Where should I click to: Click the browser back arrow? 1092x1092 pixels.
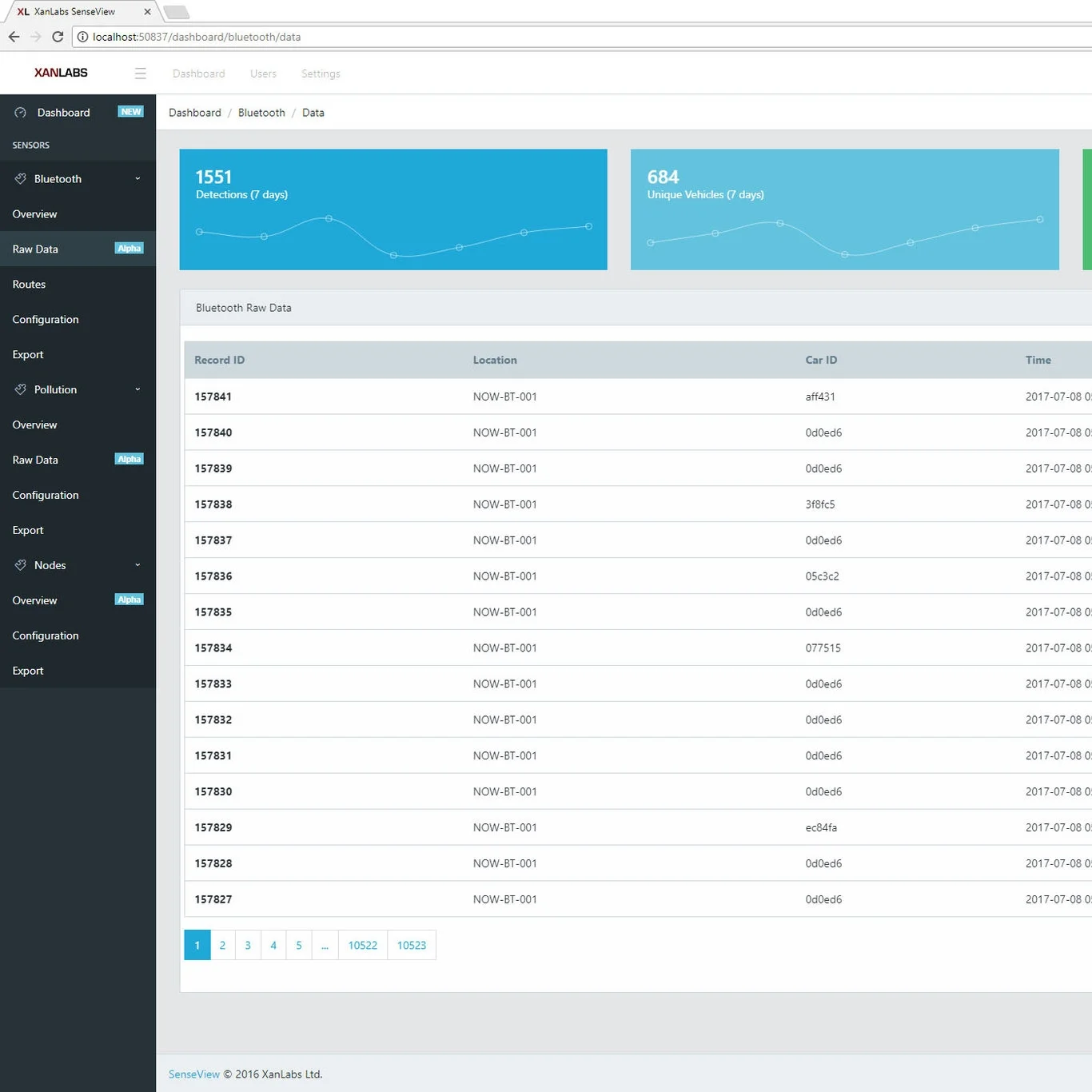coord(14,37)
